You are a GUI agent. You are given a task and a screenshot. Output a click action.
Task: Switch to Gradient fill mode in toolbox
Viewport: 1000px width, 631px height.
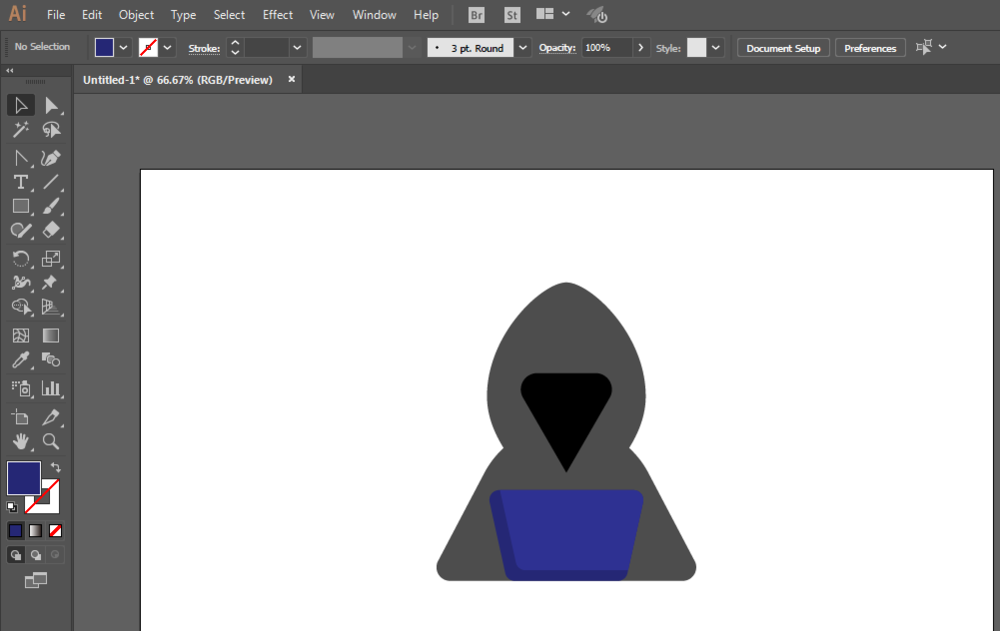click(36, 530)
